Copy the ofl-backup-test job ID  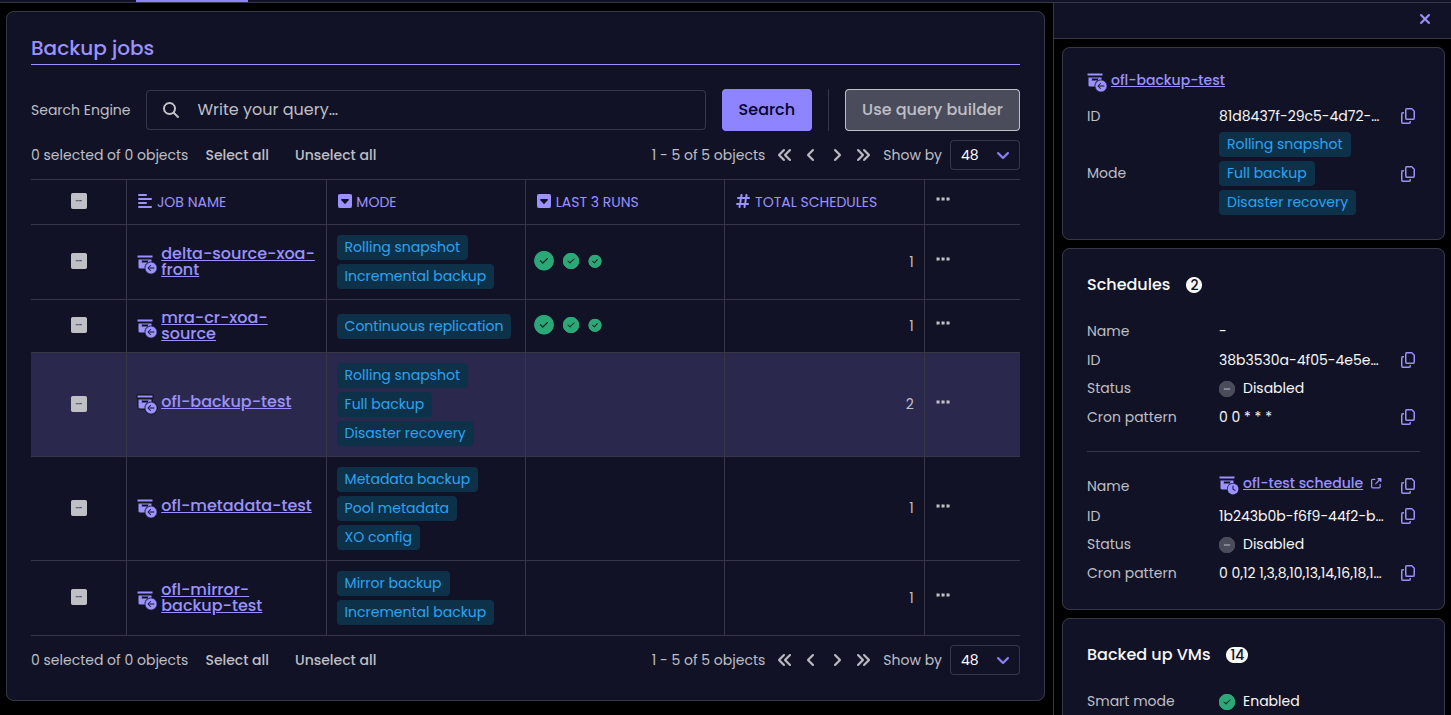point(1408,116)
